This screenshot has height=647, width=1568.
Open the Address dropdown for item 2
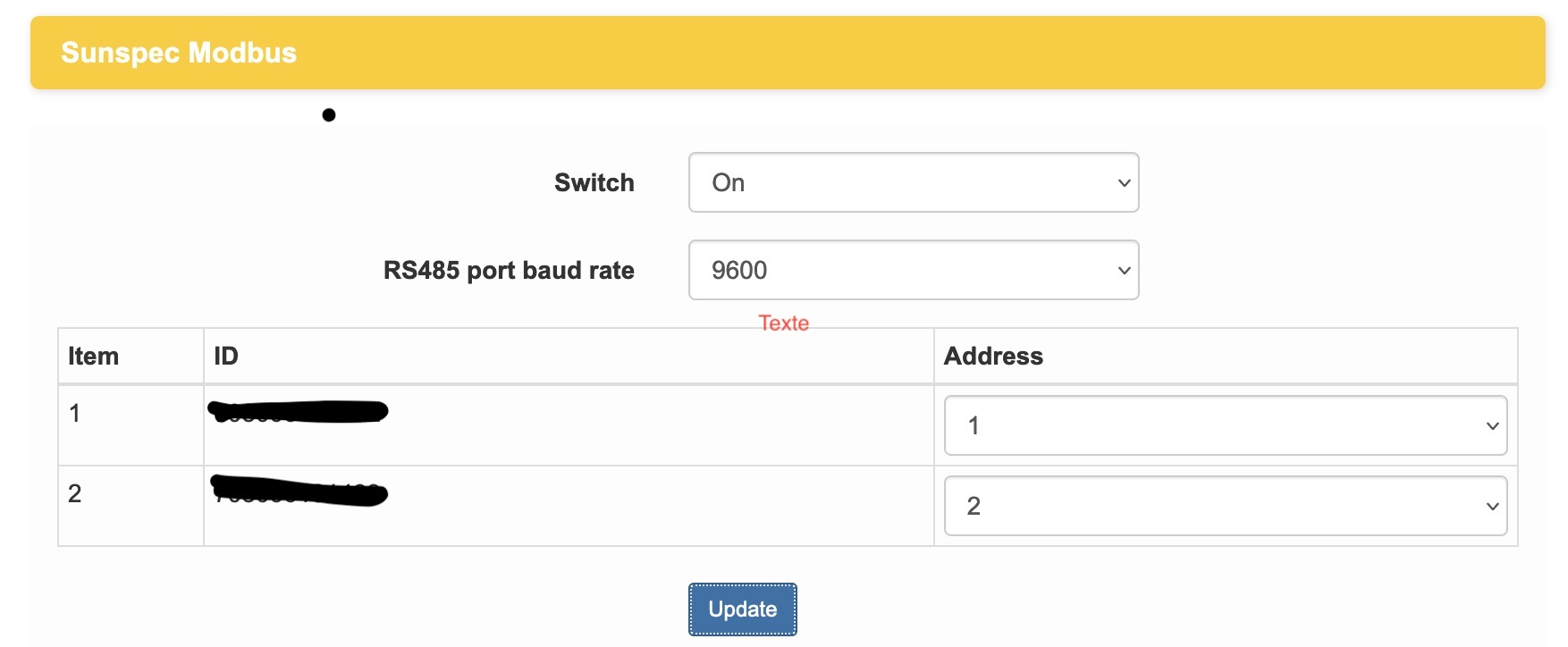tap(1225, 506)
